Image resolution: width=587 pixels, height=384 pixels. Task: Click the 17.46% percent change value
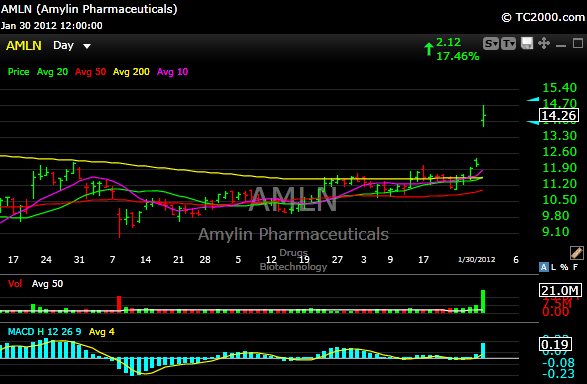tap(457, 57)
